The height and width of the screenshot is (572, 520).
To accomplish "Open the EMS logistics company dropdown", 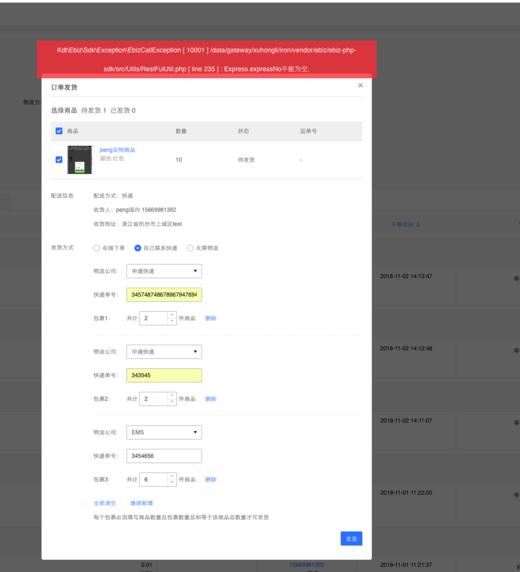I will pyautogui.click(x=164, y=432).
